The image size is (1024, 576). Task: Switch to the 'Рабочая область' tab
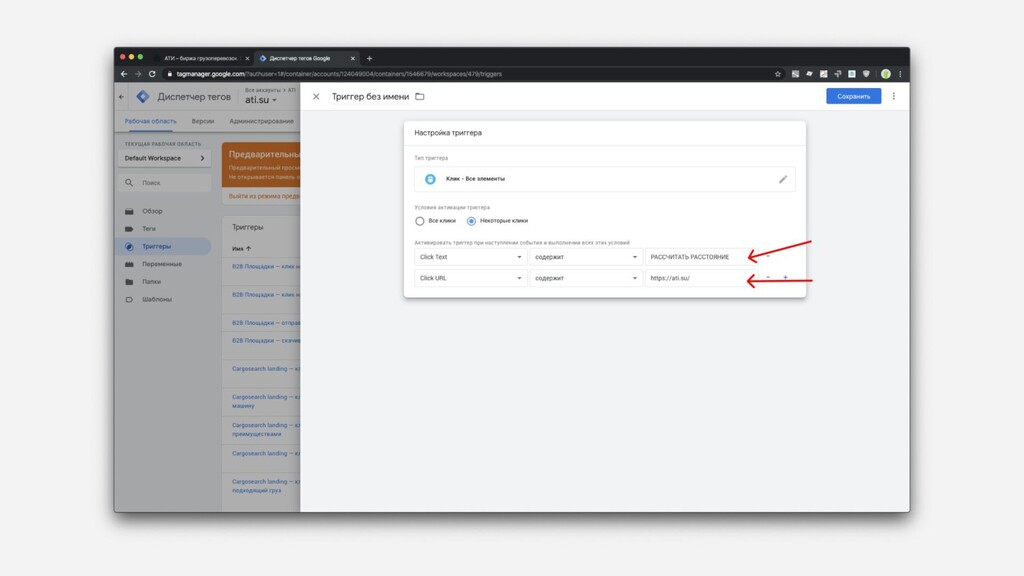[150, 121]
